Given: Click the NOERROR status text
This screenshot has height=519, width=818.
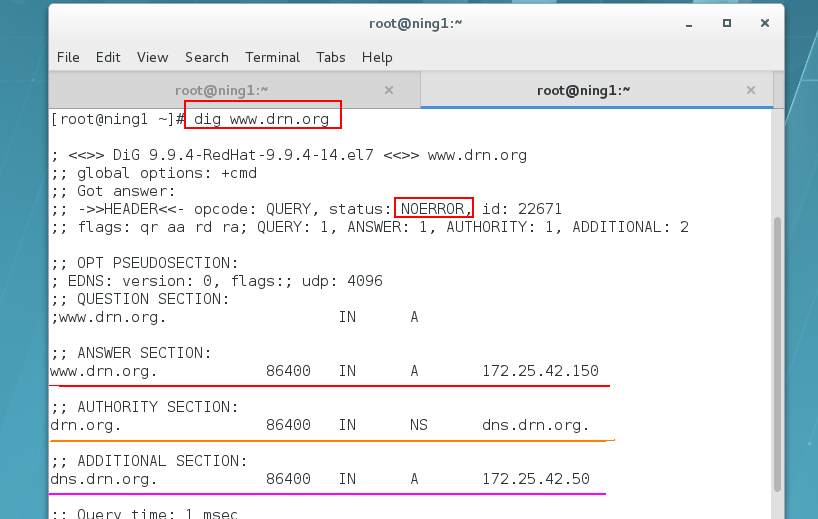Looking at the screenshot, I should (432, 209).
